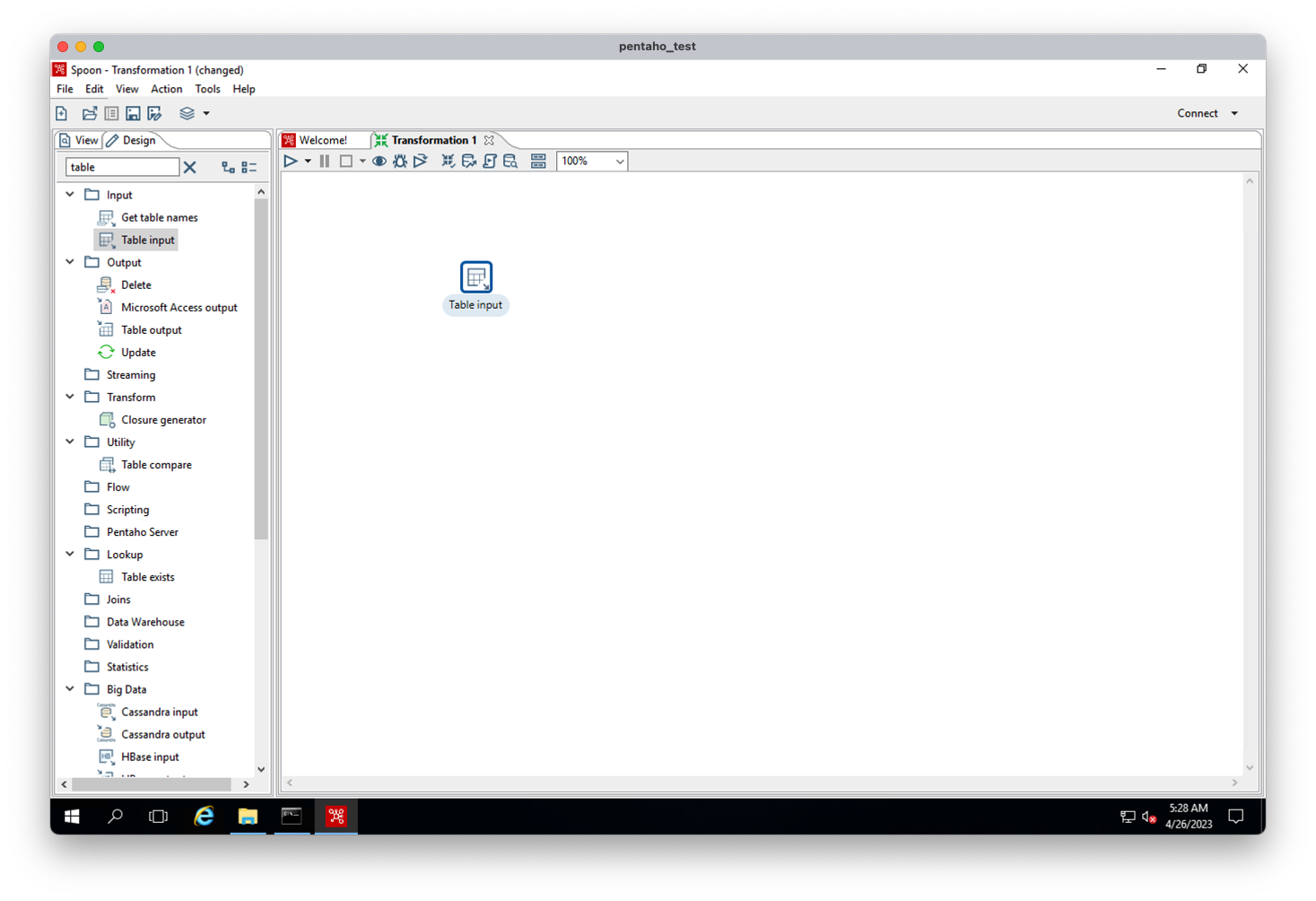
Task: Switch to the Design tab
Action: [x=131, y=141]
